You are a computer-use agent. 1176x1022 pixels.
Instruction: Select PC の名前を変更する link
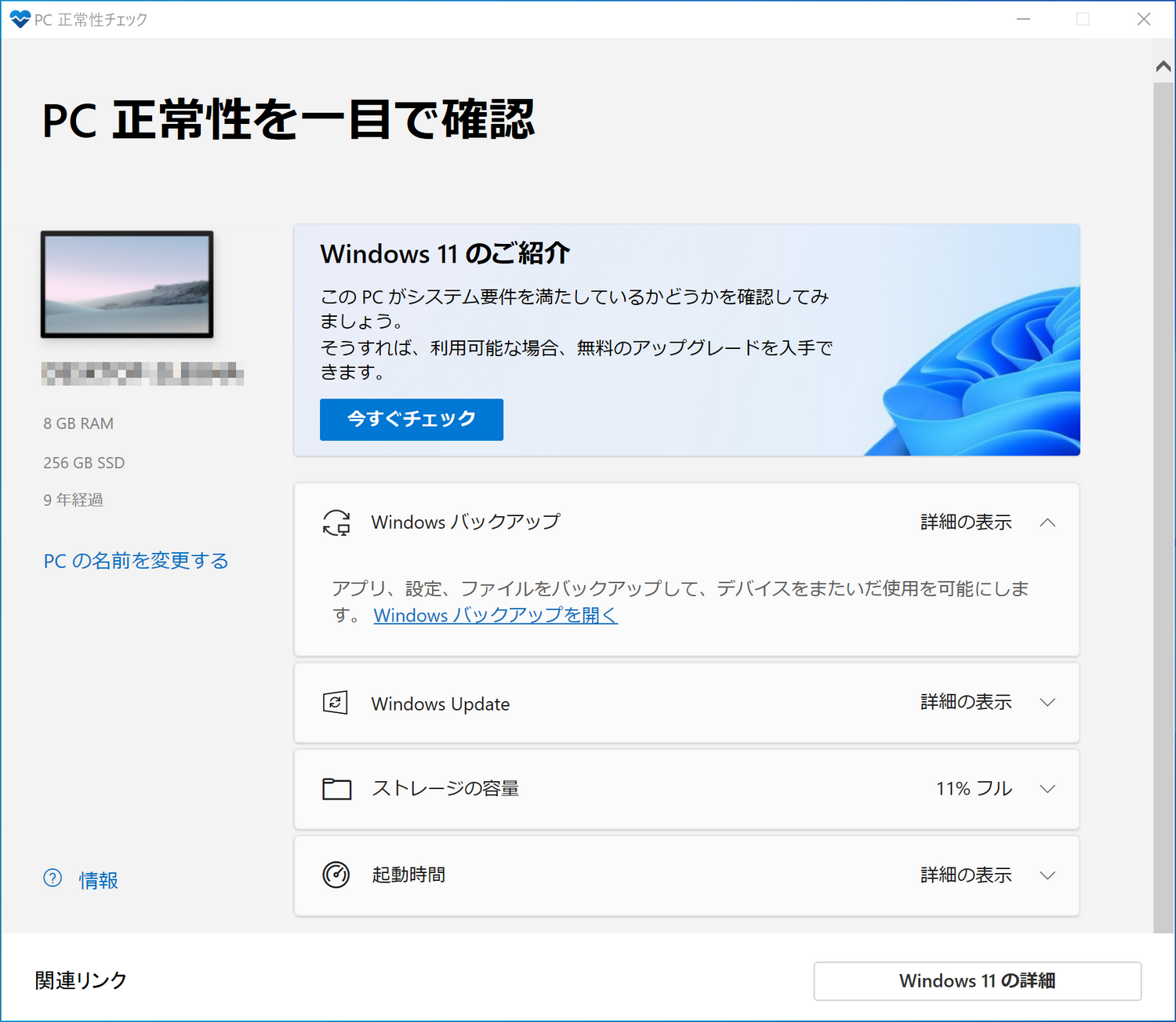click(x=136, y=560)
